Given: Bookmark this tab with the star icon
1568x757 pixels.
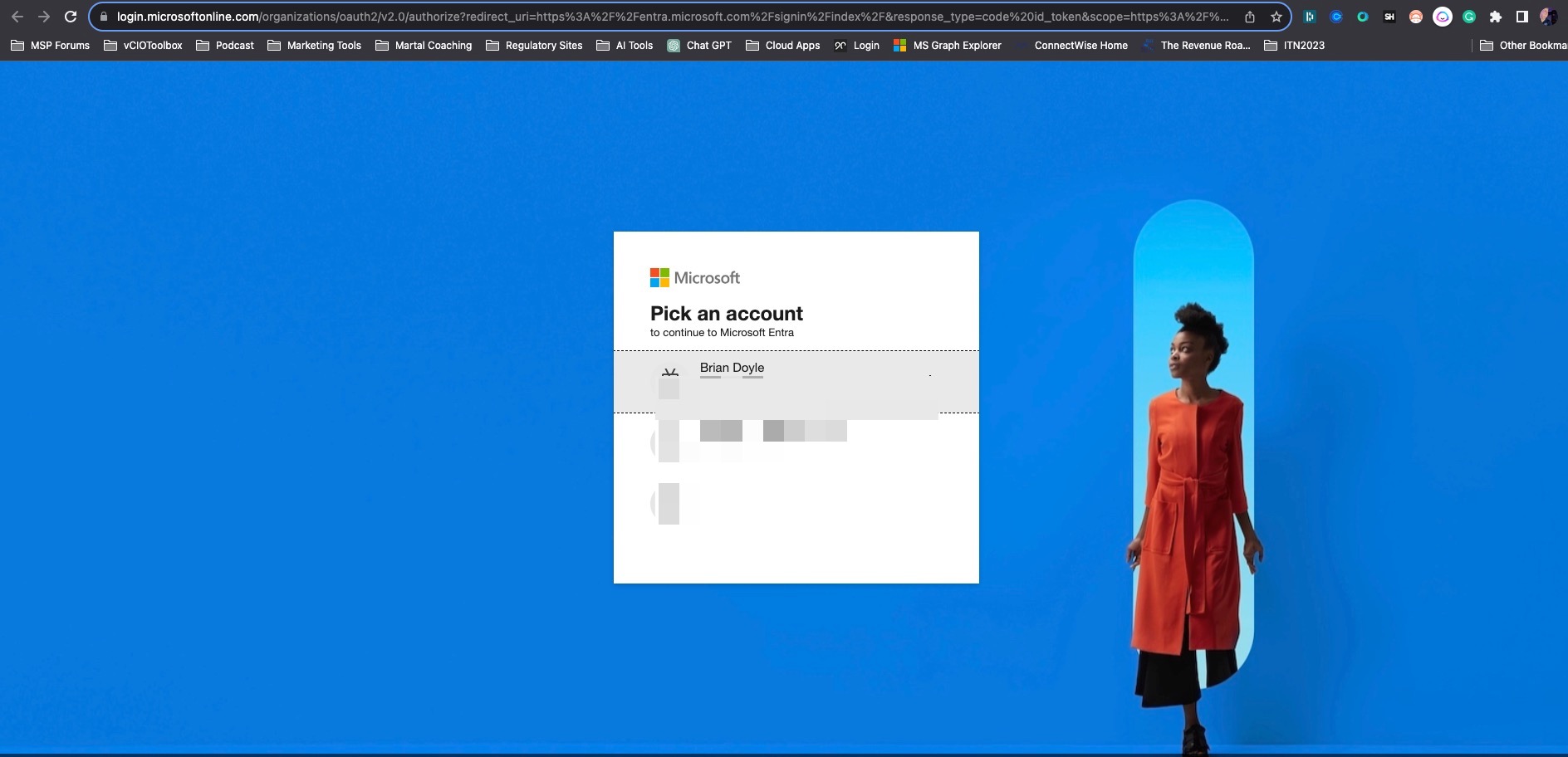Looking at the screenshot, I should point(1276,17).
